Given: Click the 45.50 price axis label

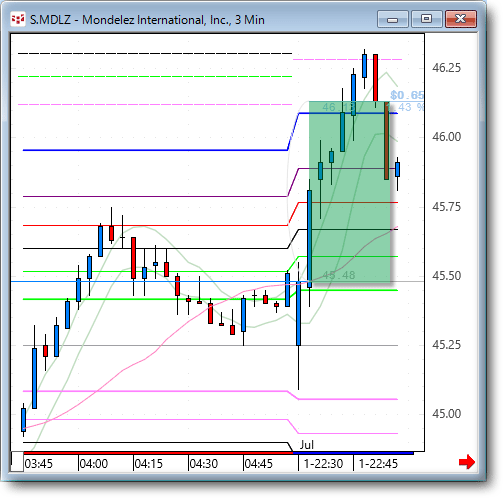Looking at the screenshot, I should click(x=446, y=276).
